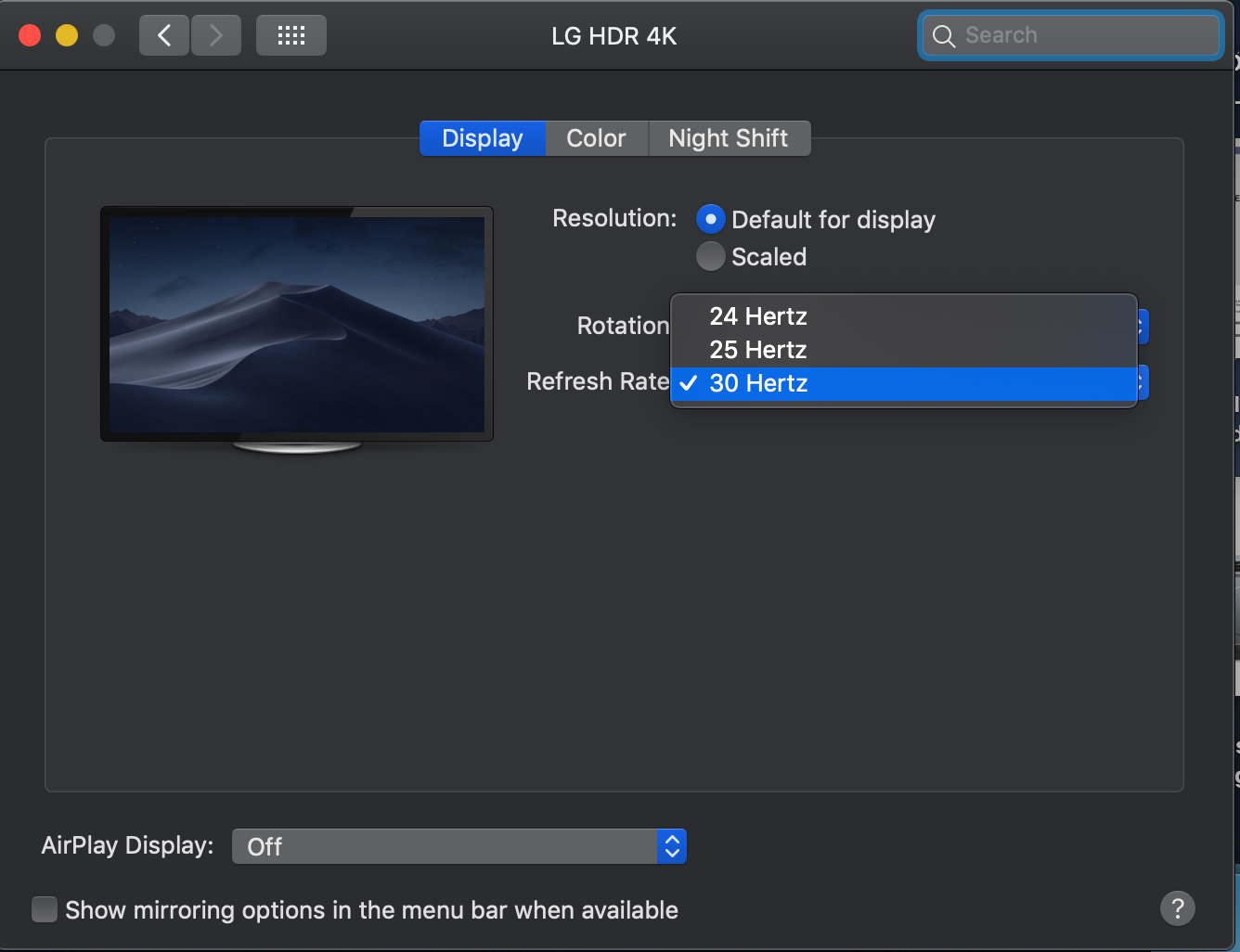Viewport: 1240px width, 952px height.
Task: Show all preferences grid button
Action: pyautogui.click(x=291, y=35)
